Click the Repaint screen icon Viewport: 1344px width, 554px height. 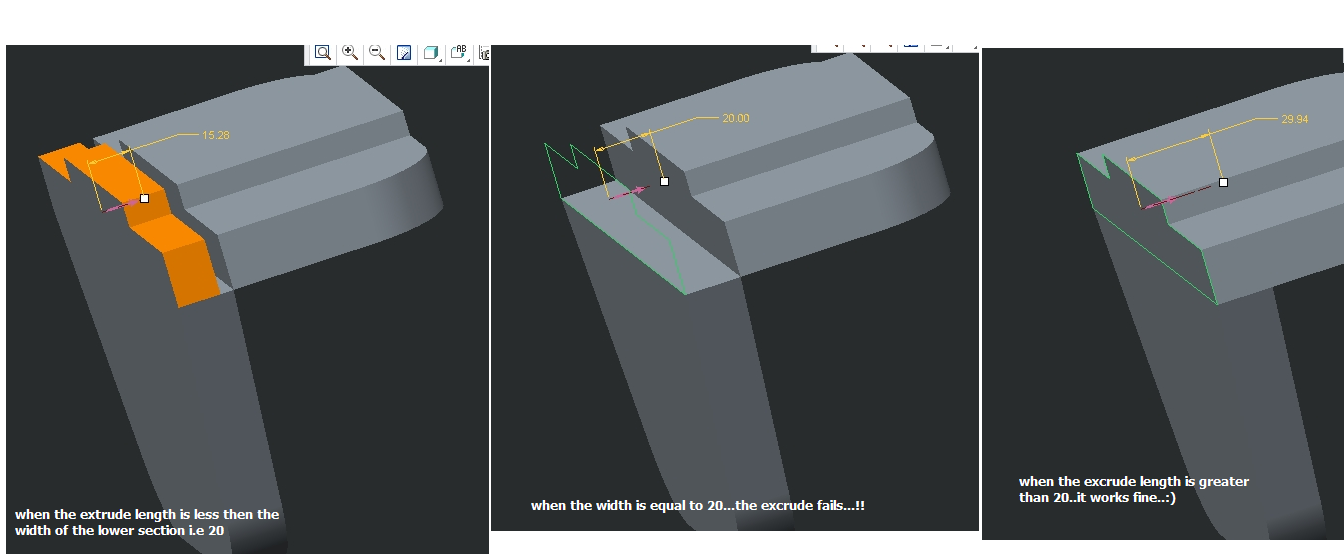tap(404, 53)
